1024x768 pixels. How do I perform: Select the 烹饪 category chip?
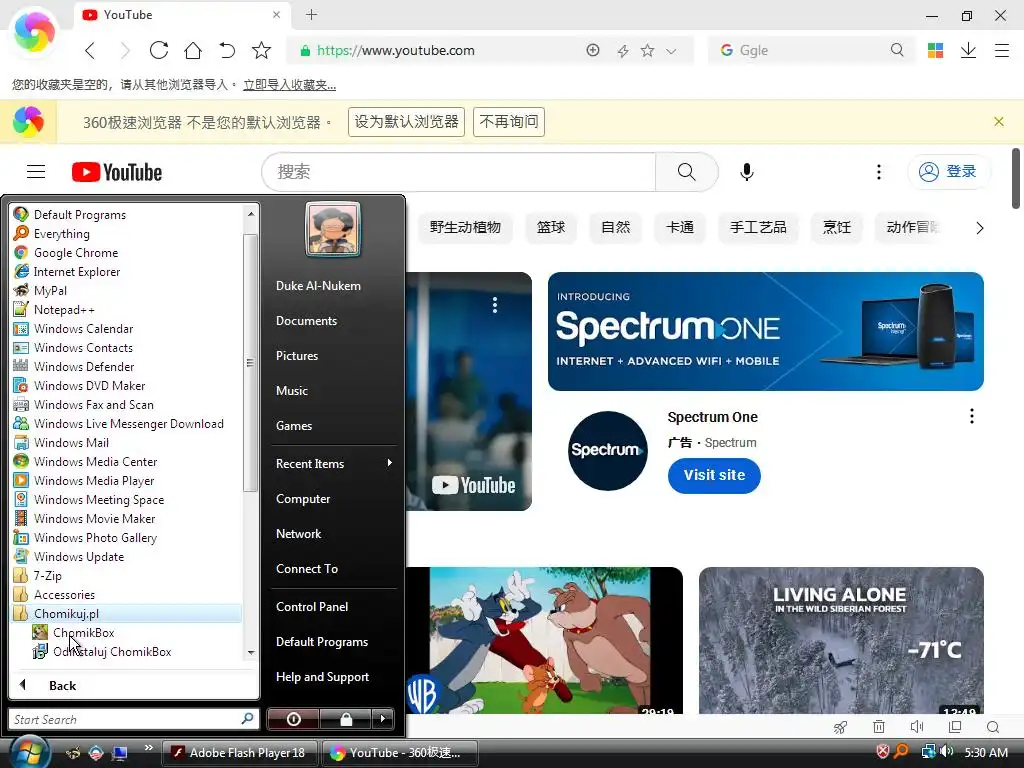(837, 227)
